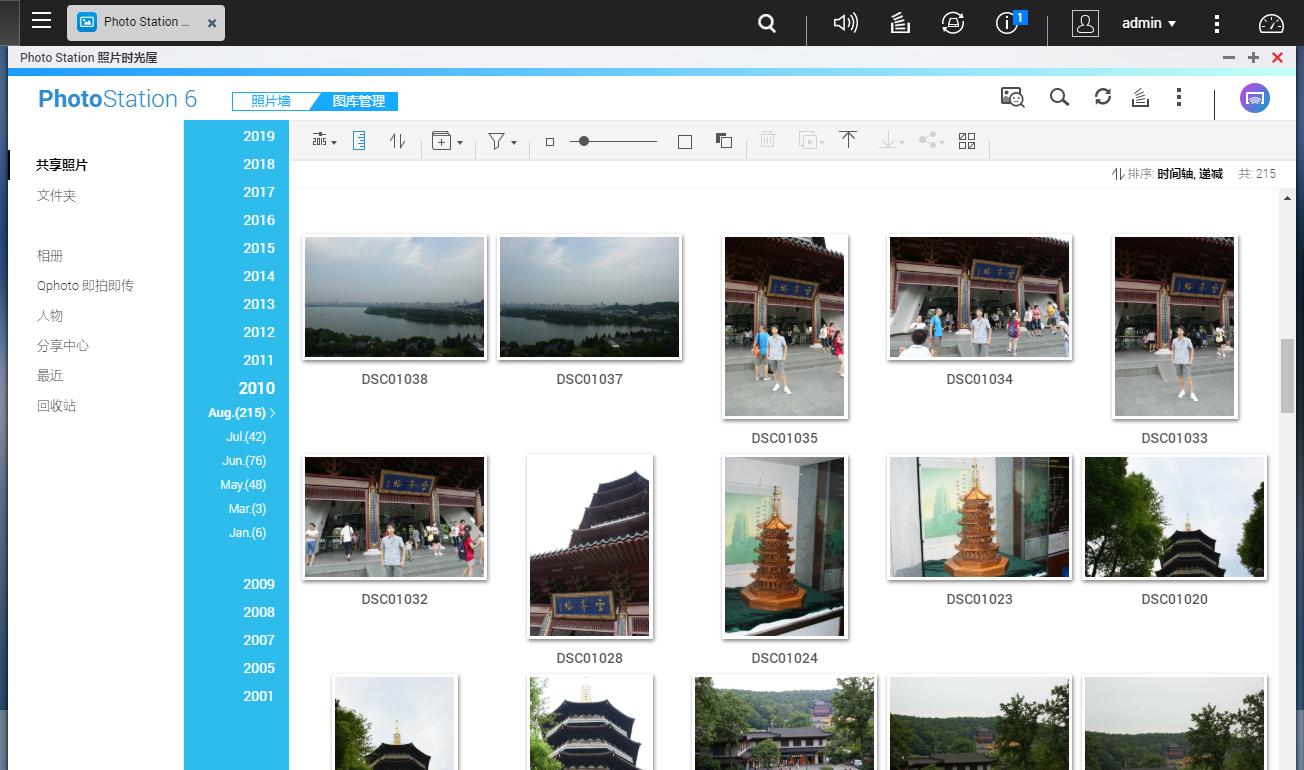Select the largest thumbnail size square

pyautogui.click(x=685, y=142)
